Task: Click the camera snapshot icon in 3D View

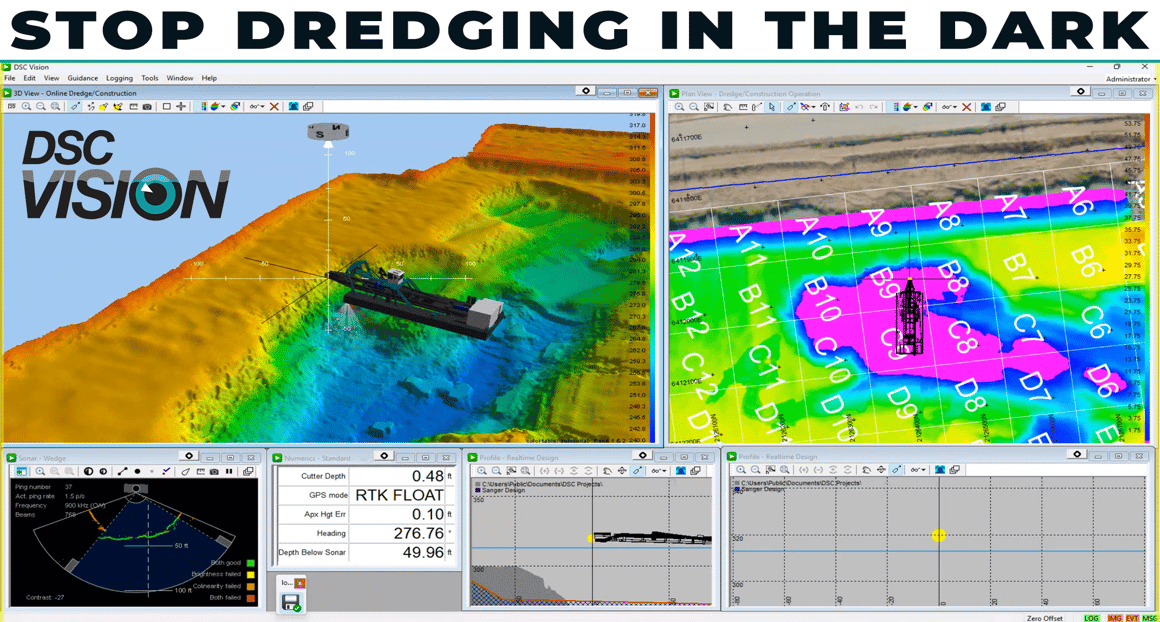Action: 147,106
